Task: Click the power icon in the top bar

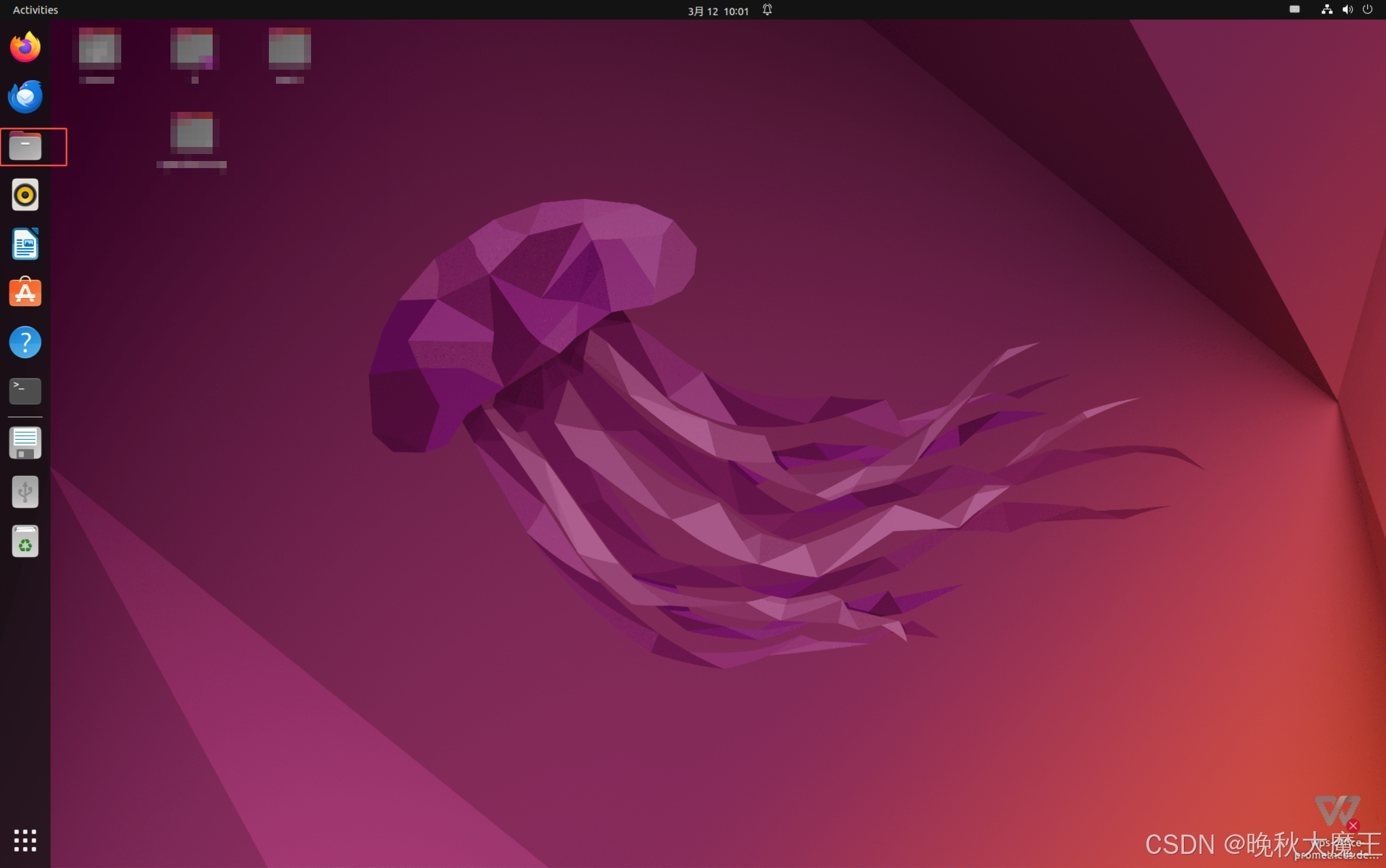Action: (1367, 9)
